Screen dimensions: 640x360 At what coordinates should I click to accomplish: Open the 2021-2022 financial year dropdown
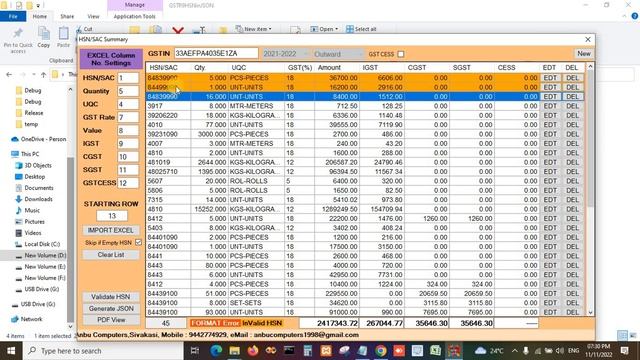(x=285, y=53)
